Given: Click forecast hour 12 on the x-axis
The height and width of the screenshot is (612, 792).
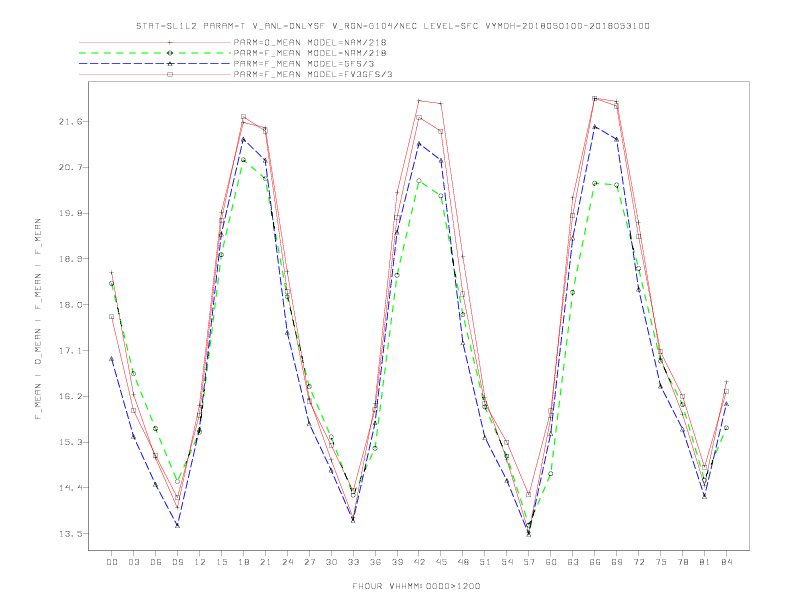Looking at the screenshot, I should (200, 562).
